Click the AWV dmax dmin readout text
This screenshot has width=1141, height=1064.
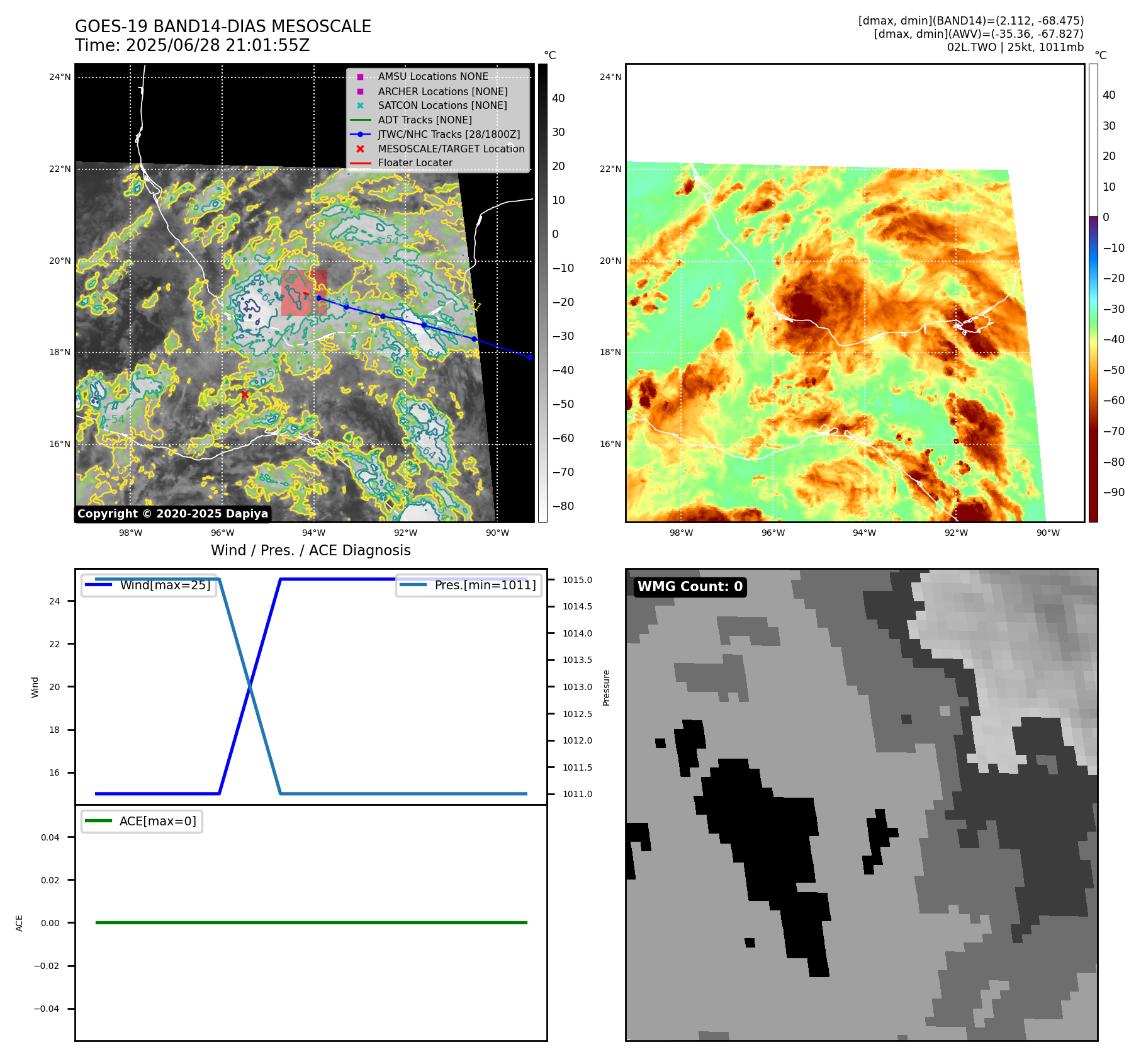(x=979, y=34)
